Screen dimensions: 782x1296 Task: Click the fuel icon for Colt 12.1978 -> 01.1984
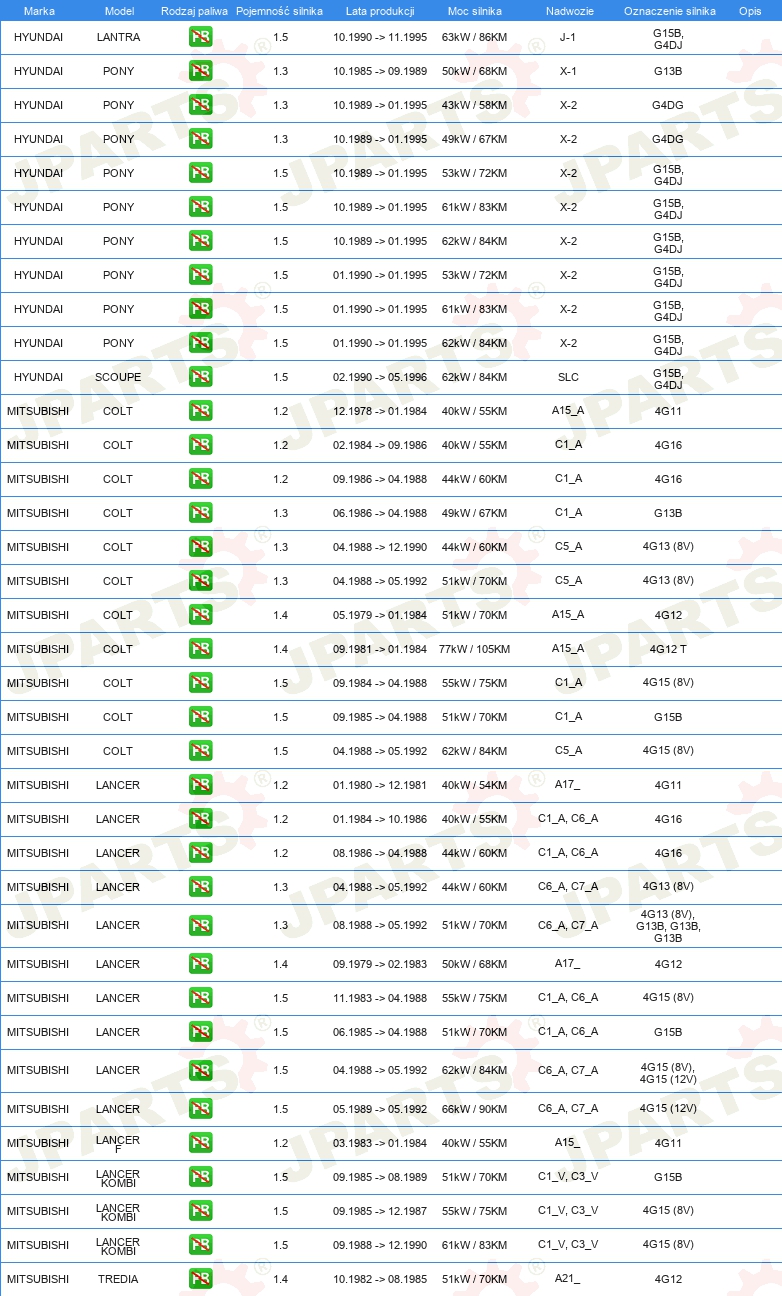(x=200, y=412)
